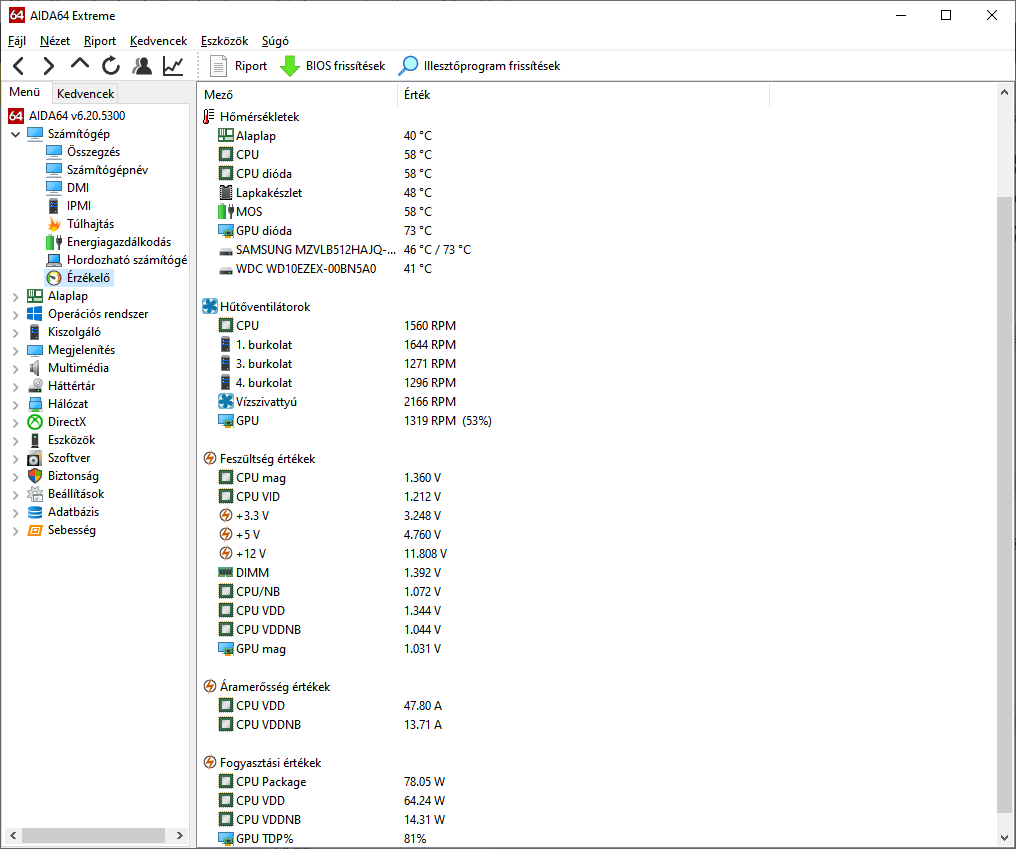Click the Riport document icon
The width and height of the screenshot is (1016, 849).
[x=218, y=65]
